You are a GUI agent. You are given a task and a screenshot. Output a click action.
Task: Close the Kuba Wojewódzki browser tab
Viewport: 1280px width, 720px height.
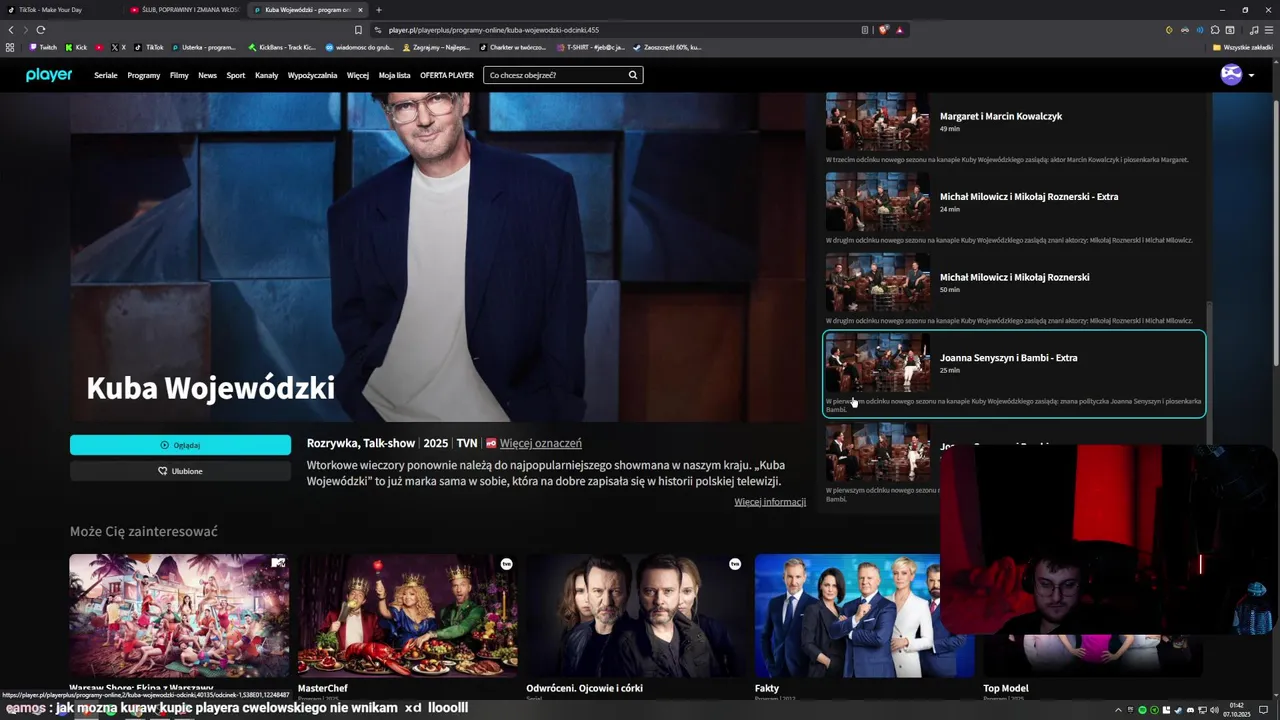(x=361, y=10)
